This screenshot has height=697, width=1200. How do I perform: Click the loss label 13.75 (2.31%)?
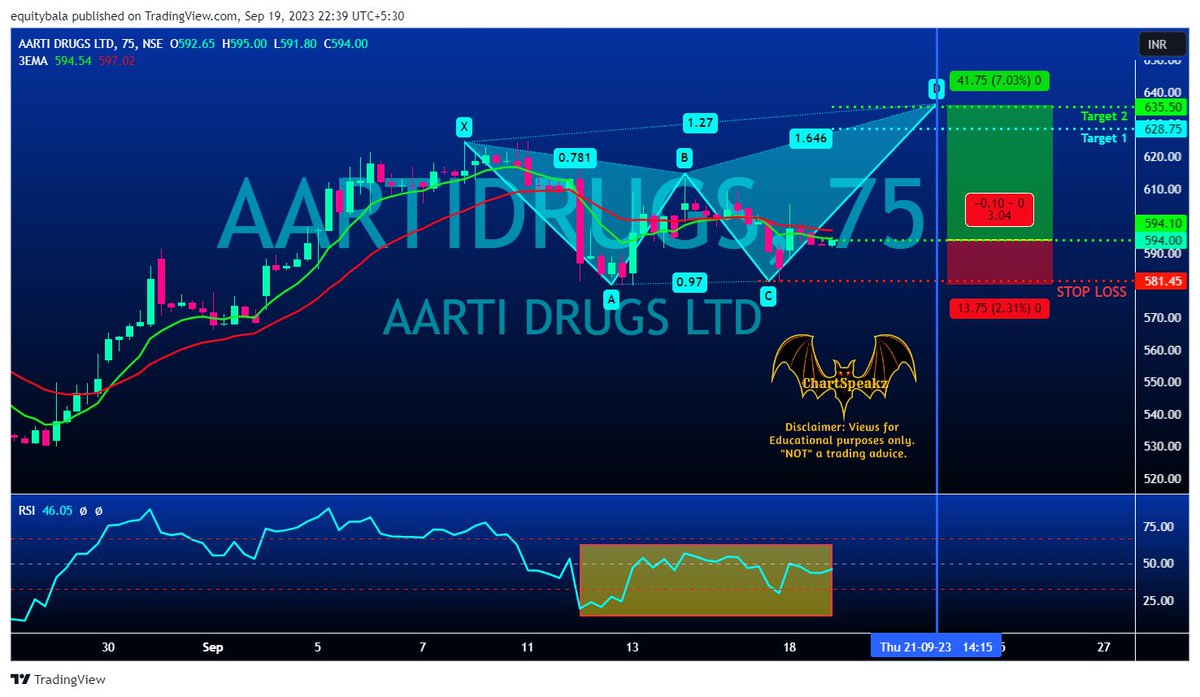1000,308
